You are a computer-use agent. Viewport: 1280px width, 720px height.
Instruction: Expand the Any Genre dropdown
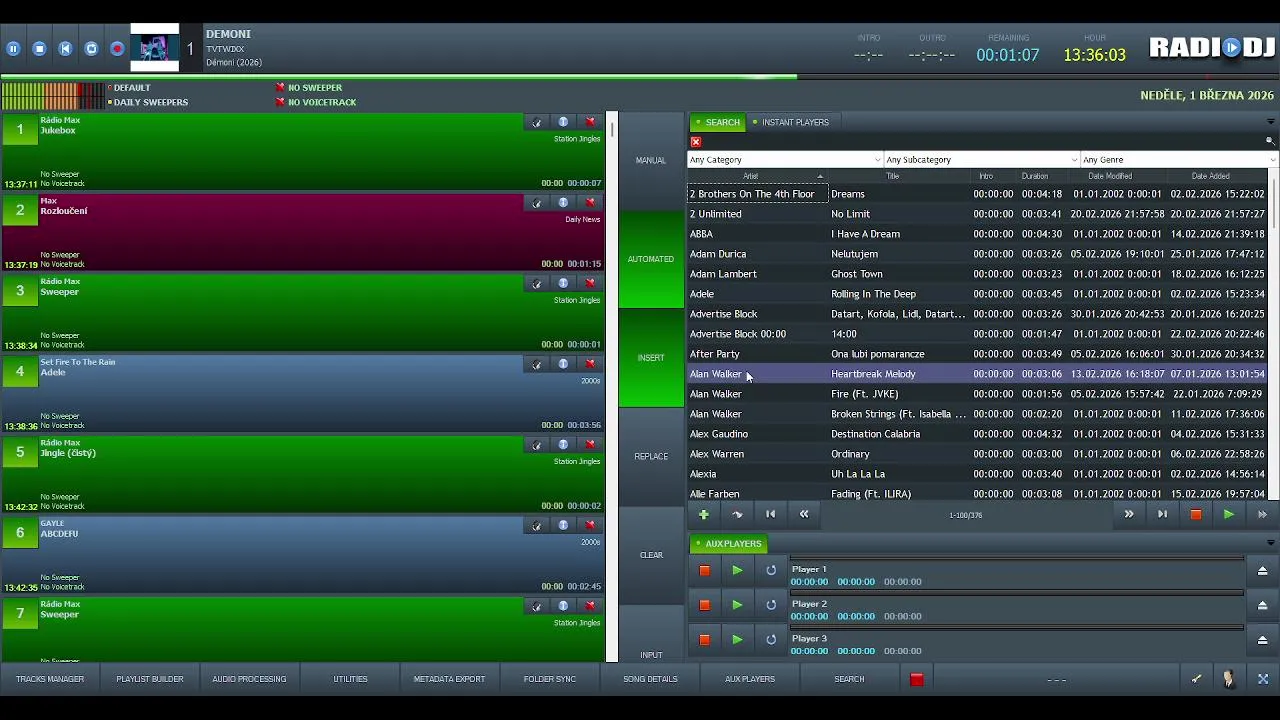coord(1179,160)
